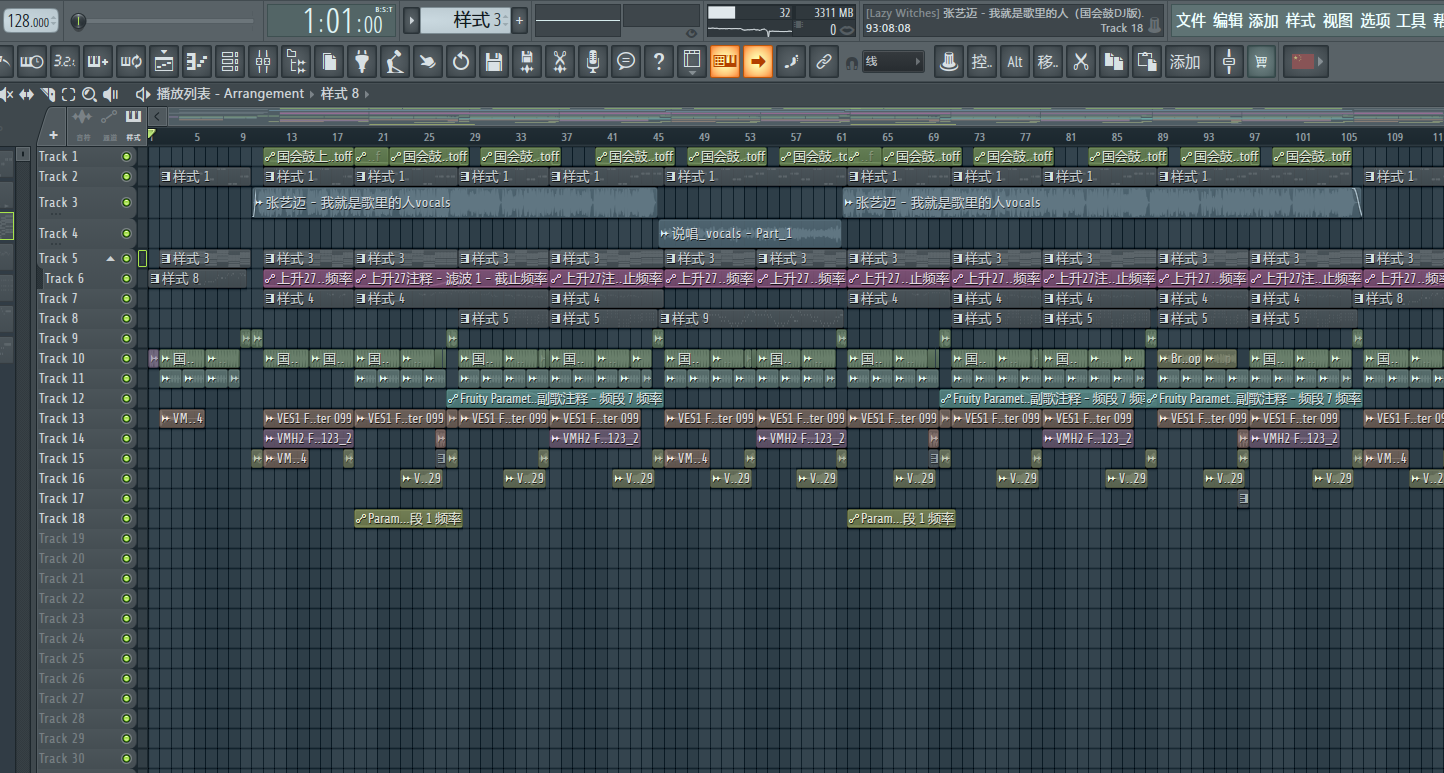Click the microphone recording icon
The height and width of the screenshot is (773, 1444).
pyautogui.click(x=592, y=62)
